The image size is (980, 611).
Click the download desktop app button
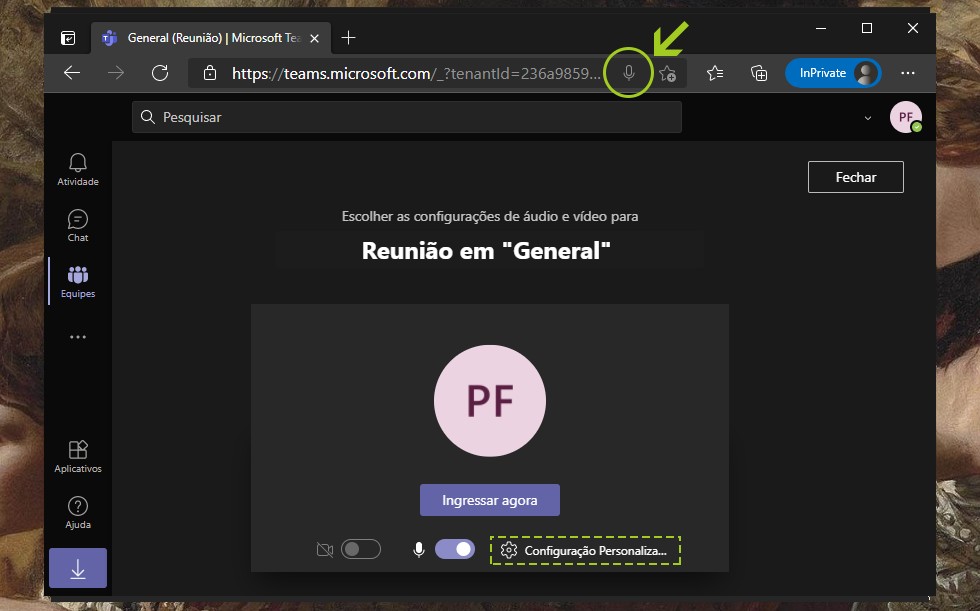pos(78,568)
